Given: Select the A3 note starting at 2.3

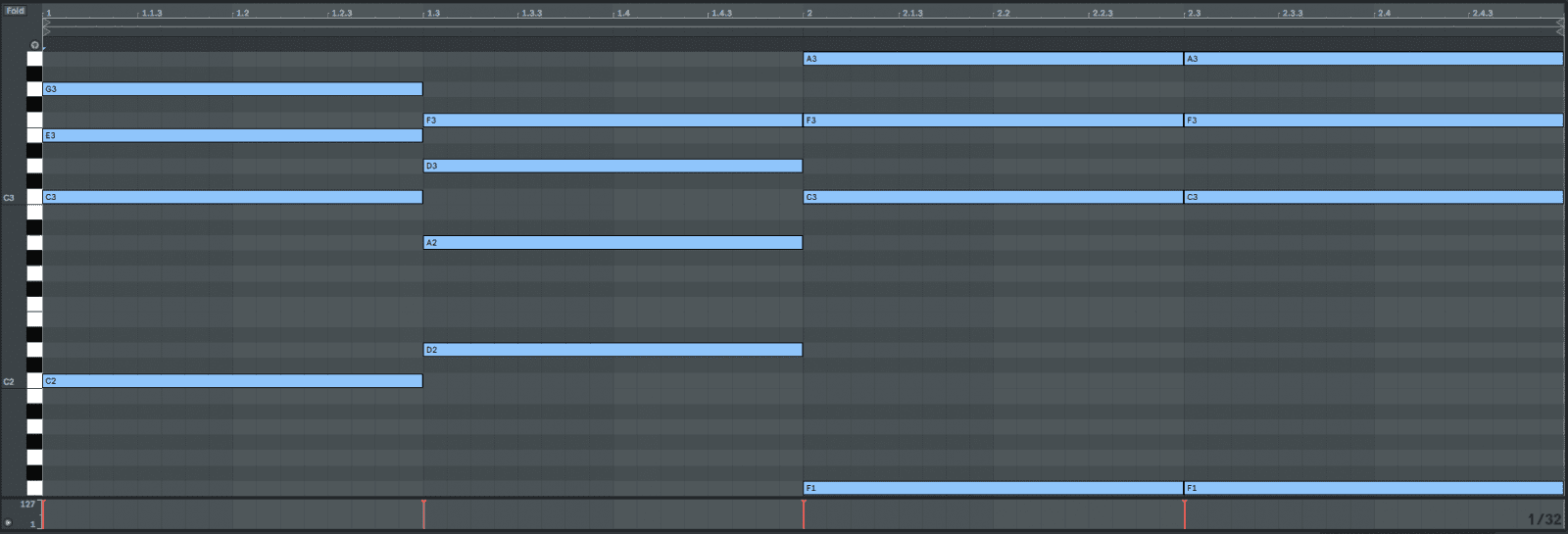Looking at the screenshot, I should tap(1374, 59).
